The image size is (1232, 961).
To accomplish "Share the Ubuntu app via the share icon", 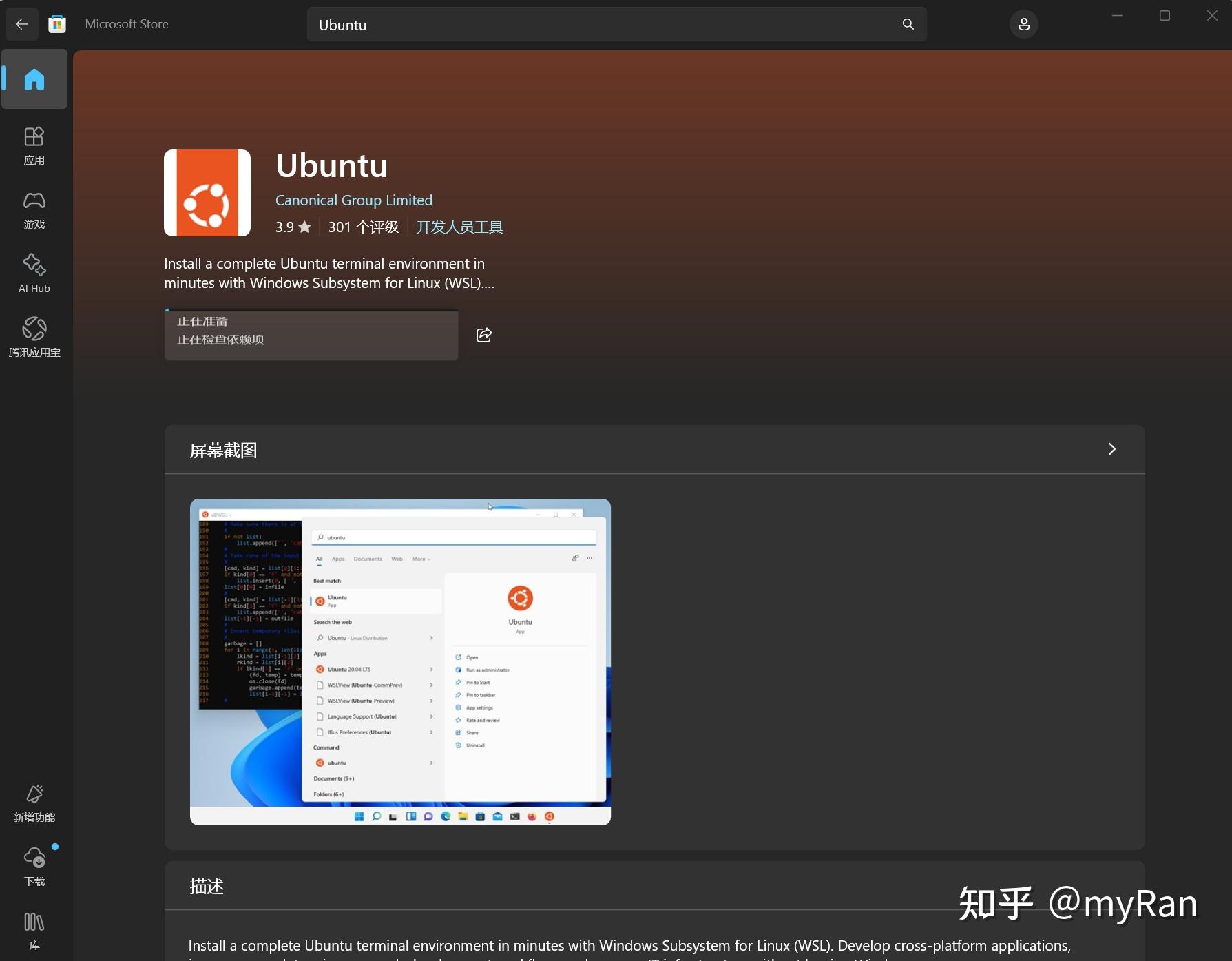I will click(484, 335).
